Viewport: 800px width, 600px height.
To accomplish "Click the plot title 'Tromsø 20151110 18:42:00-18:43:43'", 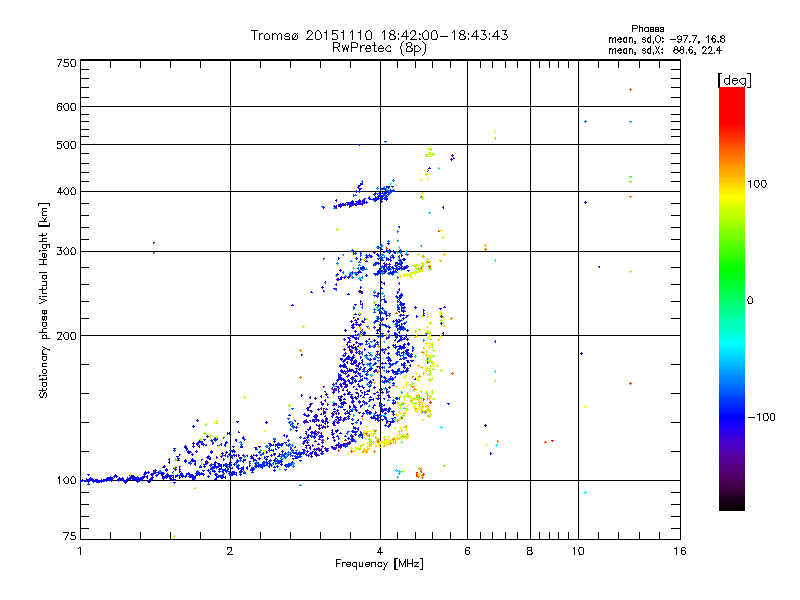I will point(379,35).
